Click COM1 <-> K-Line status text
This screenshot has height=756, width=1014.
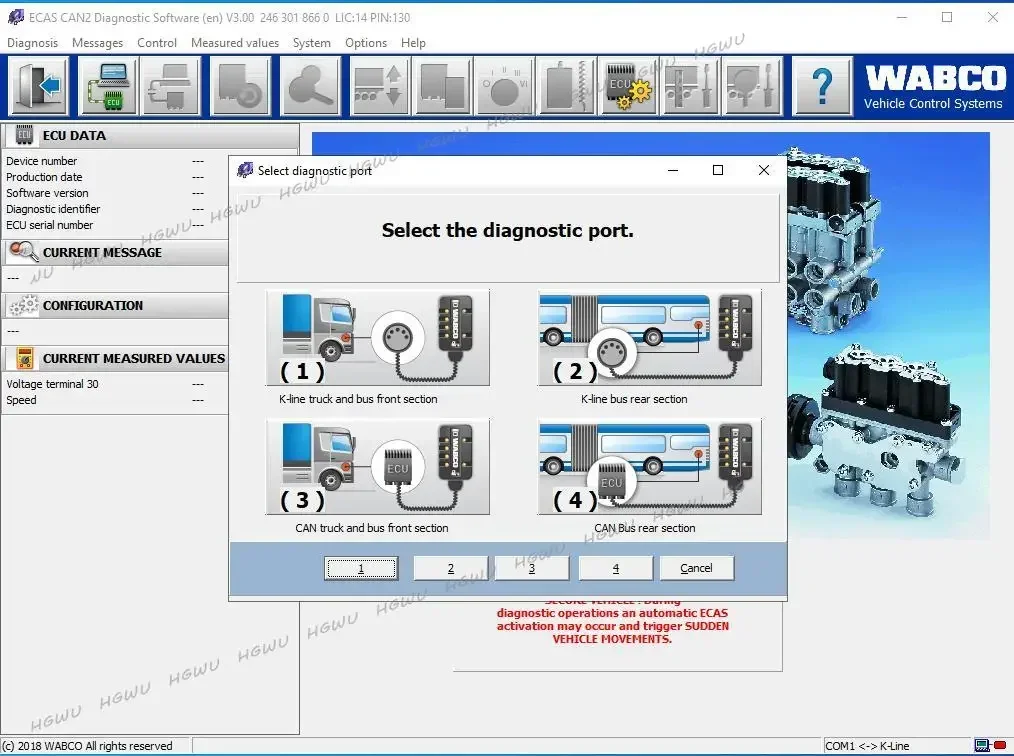point(867,746)
